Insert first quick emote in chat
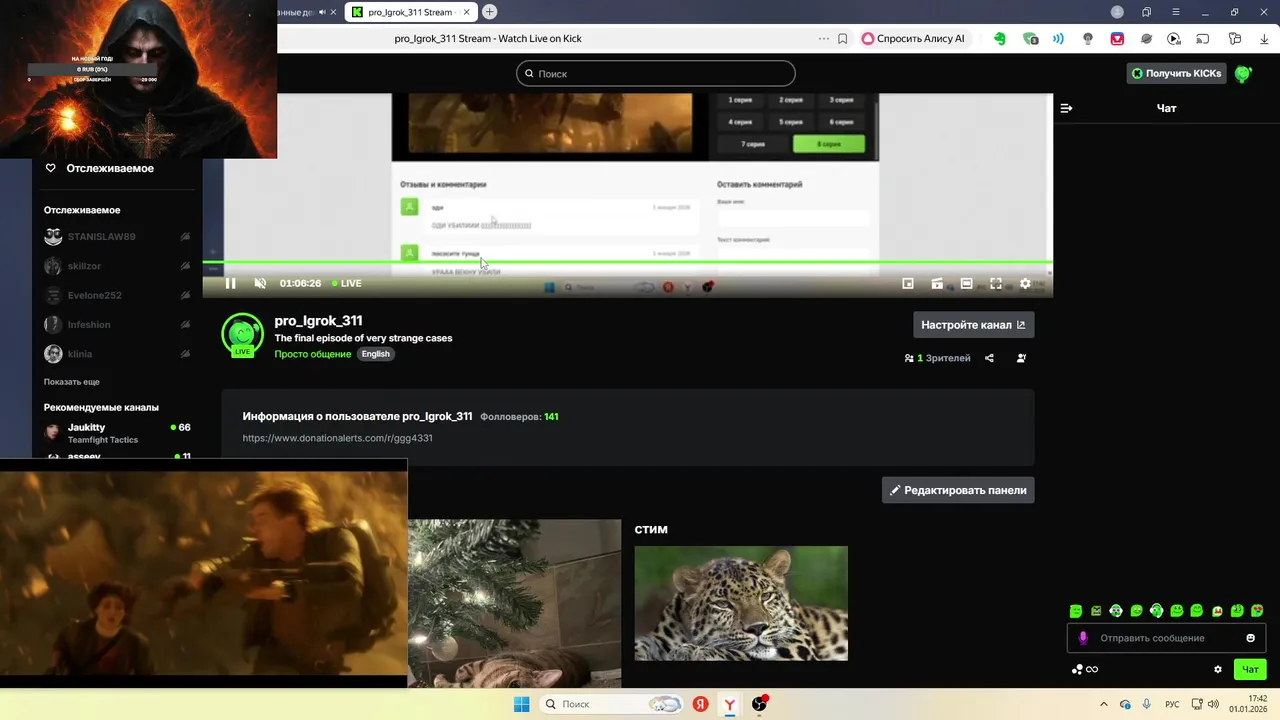 pos(1076,611)
